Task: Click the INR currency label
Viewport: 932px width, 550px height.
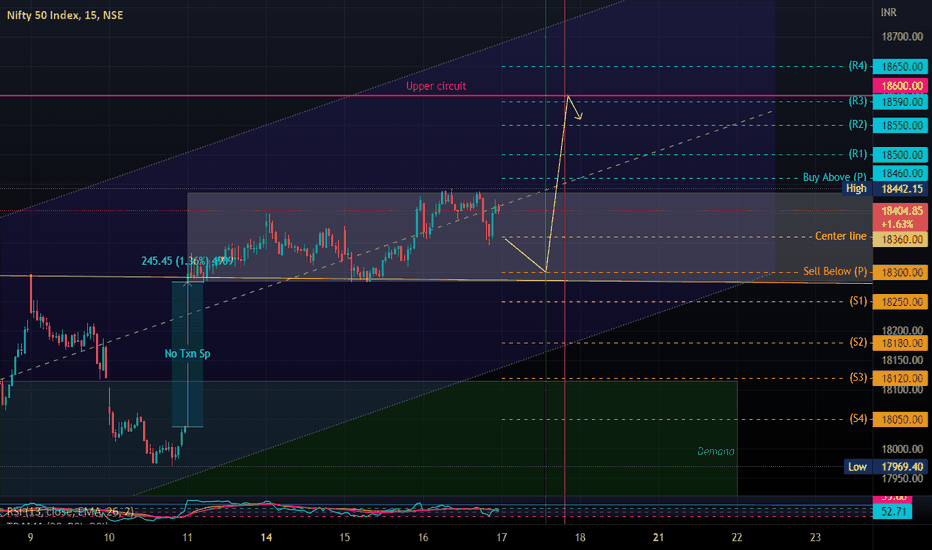Action: [x=889, y=12]
